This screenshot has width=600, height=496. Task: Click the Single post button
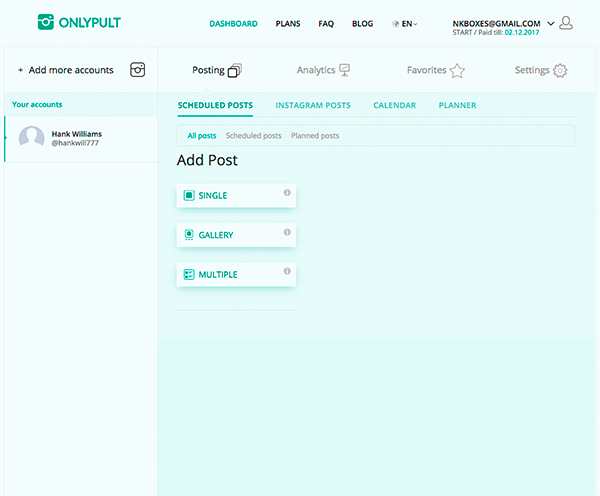coord(236,196)
